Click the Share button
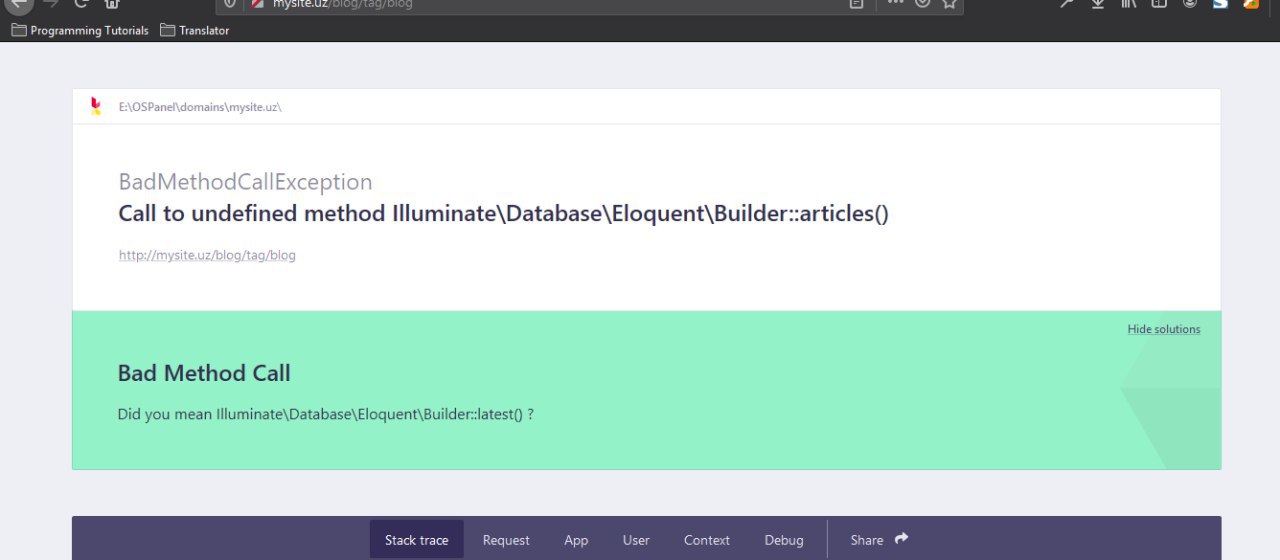Viewport: 1280px width, 560px height. (879, 540)
